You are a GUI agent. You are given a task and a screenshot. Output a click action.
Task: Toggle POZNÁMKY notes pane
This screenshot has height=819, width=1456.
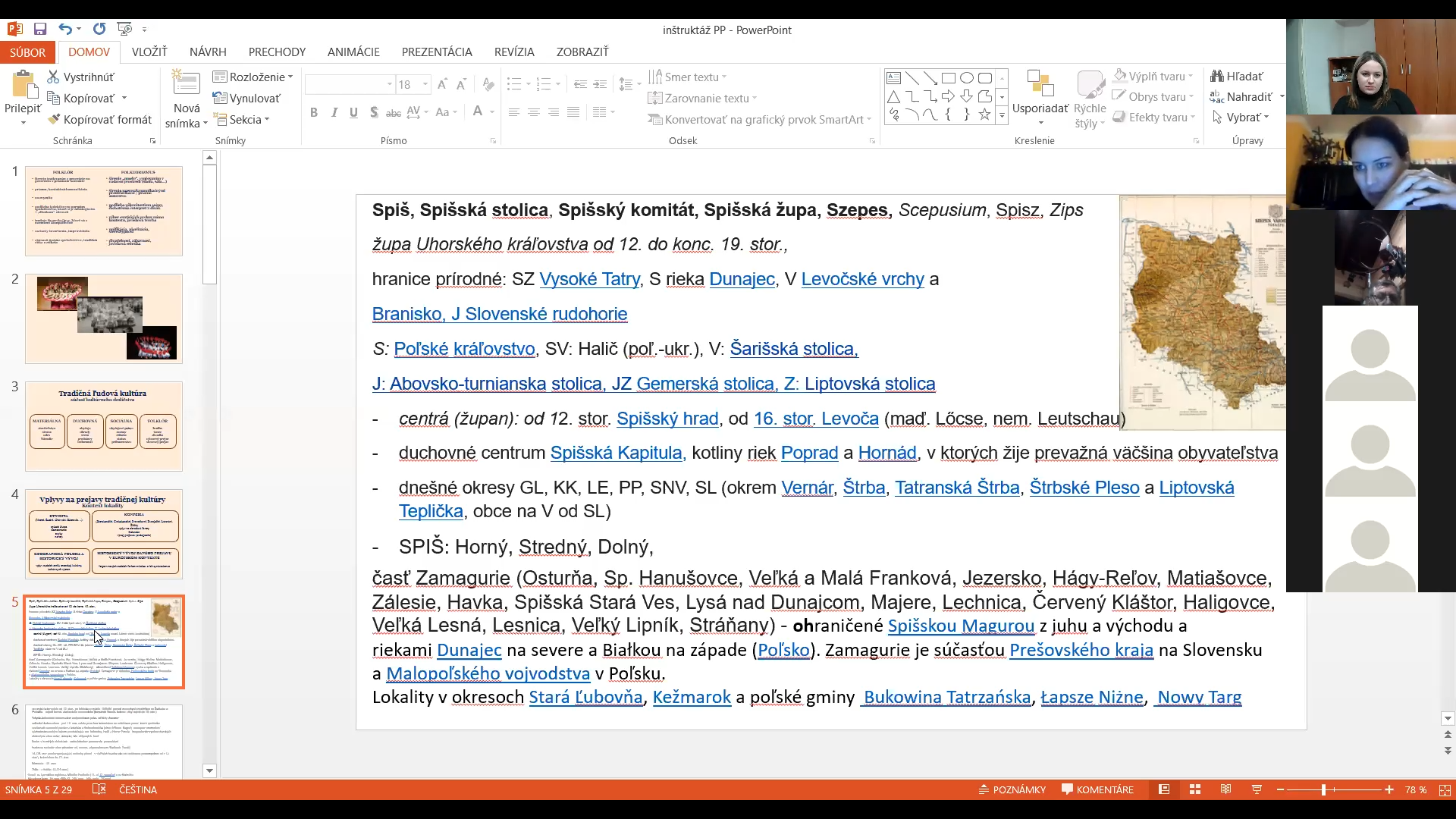(1012, 789)
